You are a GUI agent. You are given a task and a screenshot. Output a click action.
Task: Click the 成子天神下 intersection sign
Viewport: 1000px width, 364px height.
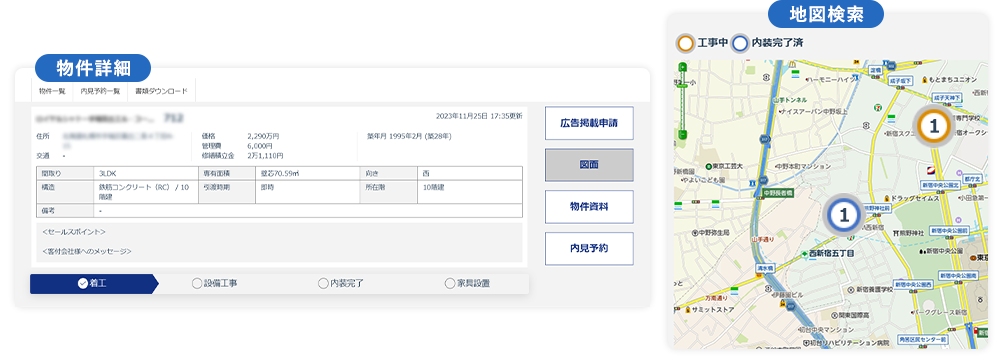pyautogui.click(x=947, y=98)
